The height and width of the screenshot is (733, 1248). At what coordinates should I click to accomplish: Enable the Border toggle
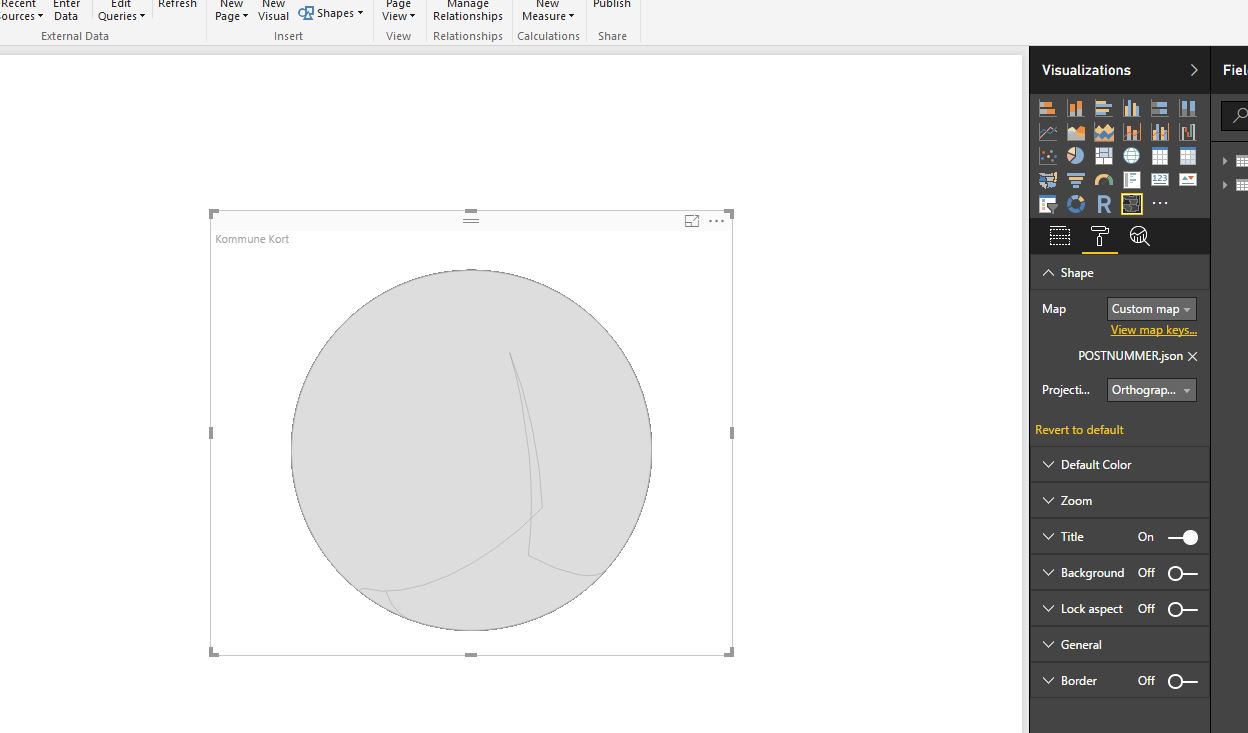tap(1183, 681)
